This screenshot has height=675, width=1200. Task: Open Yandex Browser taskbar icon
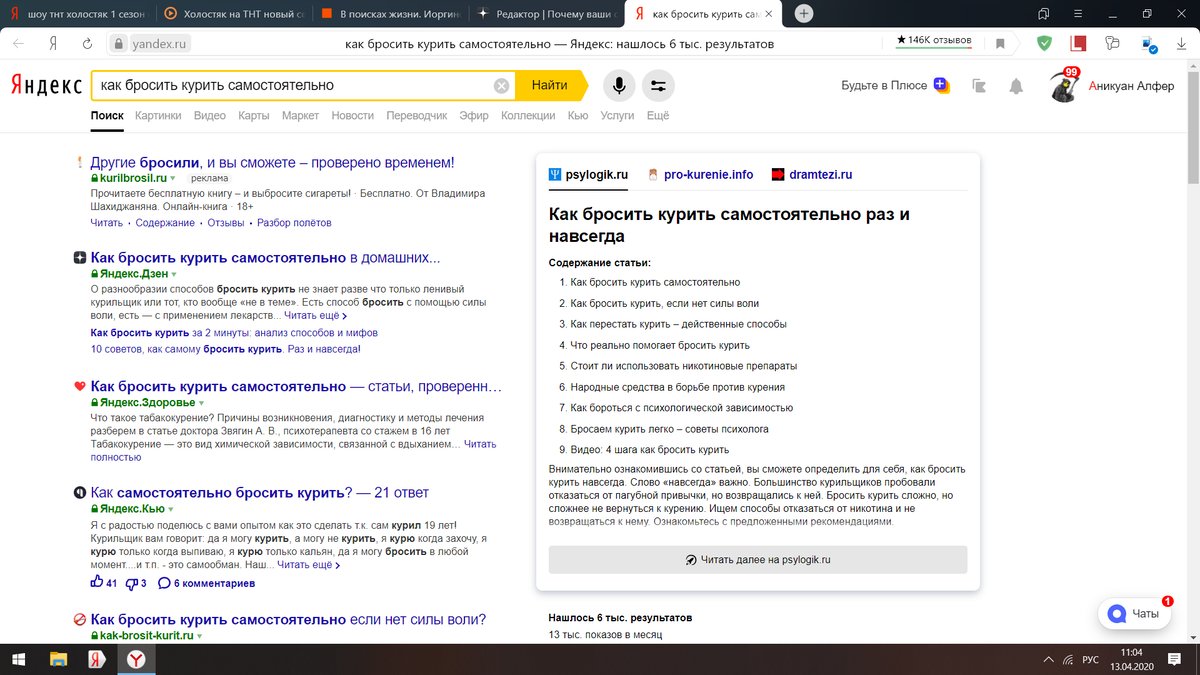[x=135, y=659]
